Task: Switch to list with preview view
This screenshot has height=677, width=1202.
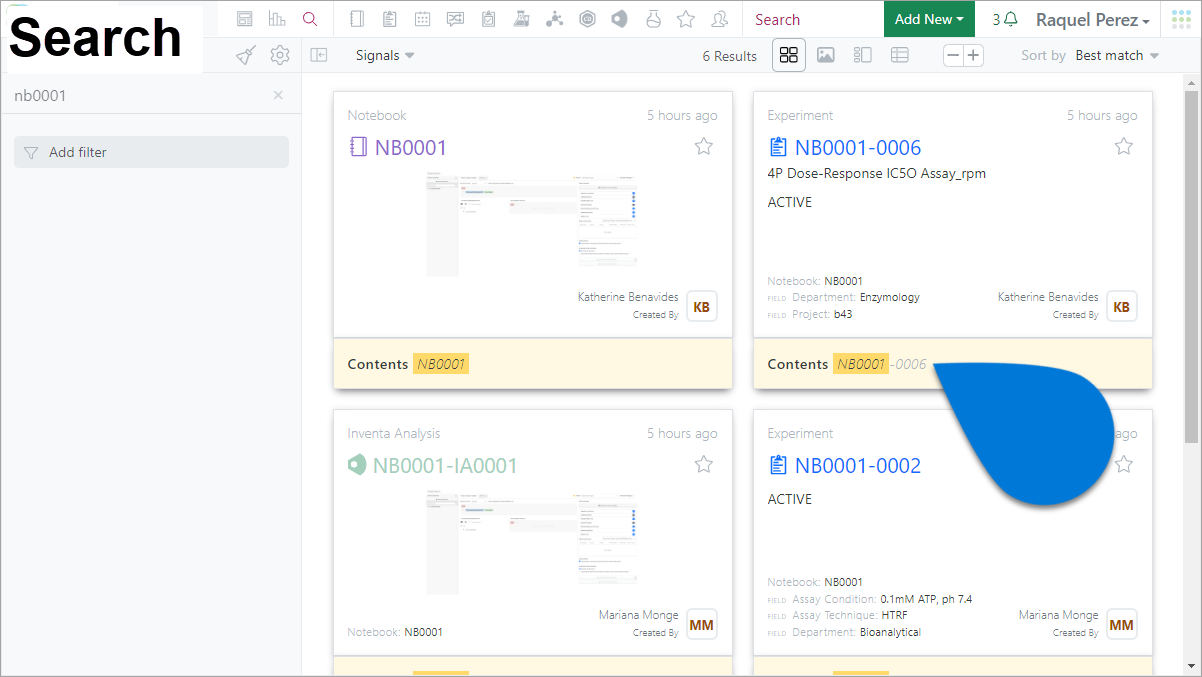Action: [x=863, y=55]
